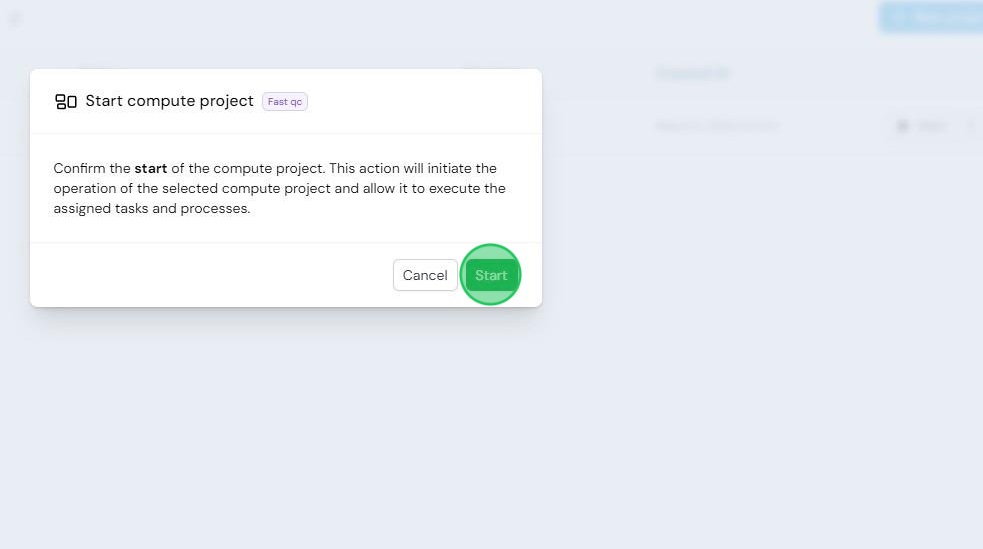
Task: Click the blurred row description text in background
Action: click(717, 126)
